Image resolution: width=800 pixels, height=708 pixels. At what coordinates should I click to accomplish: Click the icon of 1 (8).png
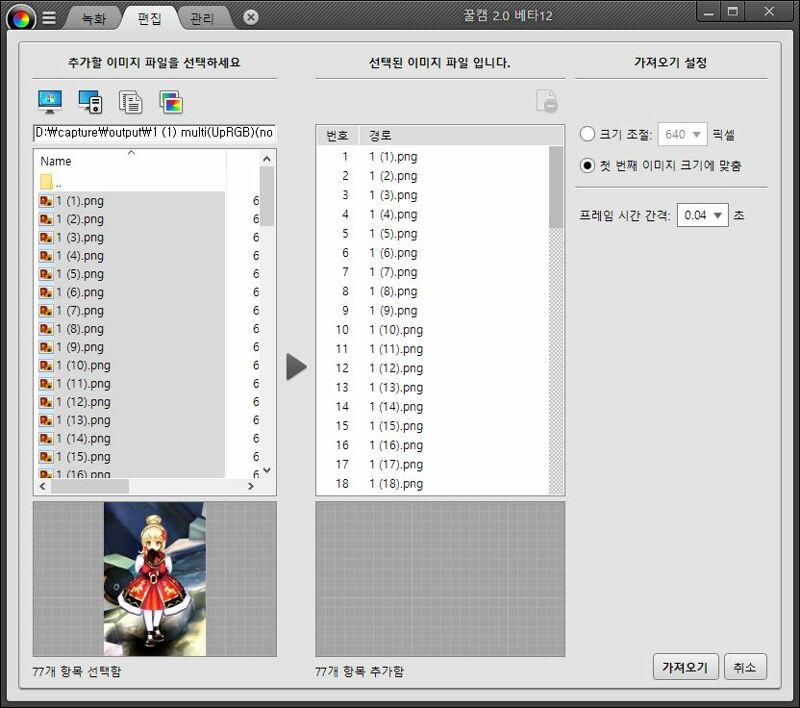point(46,329)
